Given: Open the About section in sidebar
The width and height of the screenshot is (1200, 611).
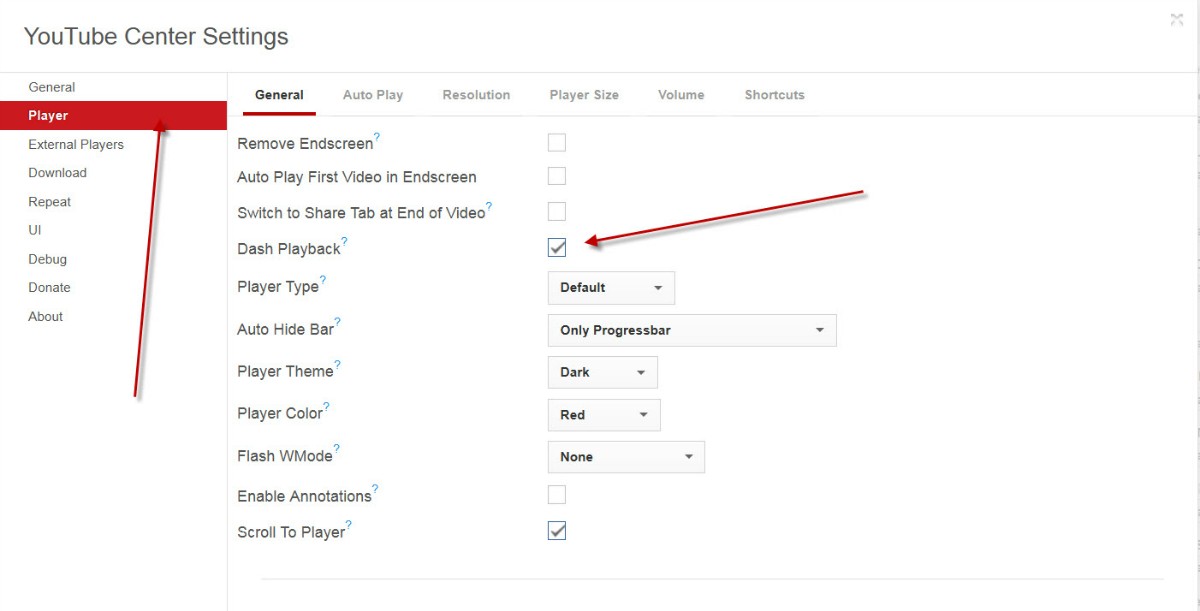Looking at the screenshot, I should tap(113, 316).
